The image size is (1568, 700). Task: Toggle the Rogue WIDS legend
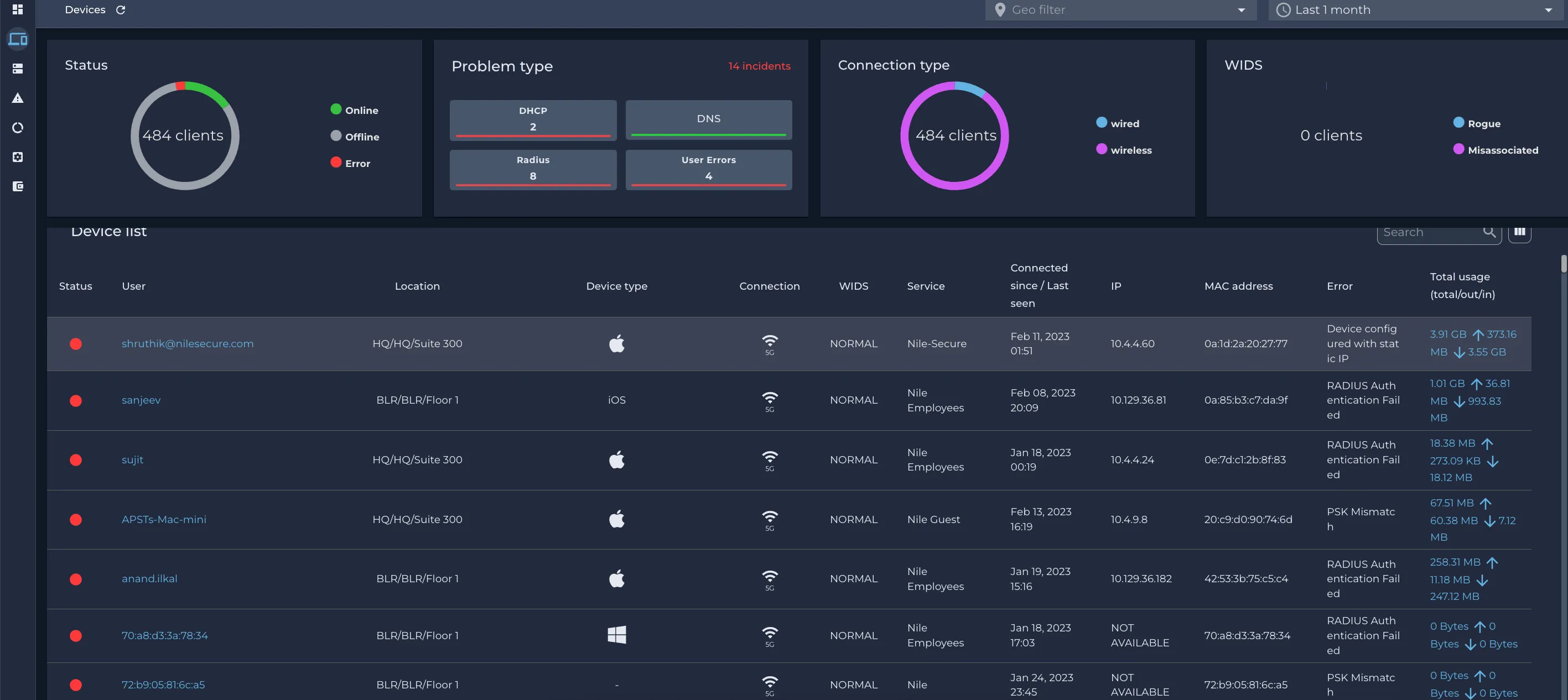coord(1477,123)
